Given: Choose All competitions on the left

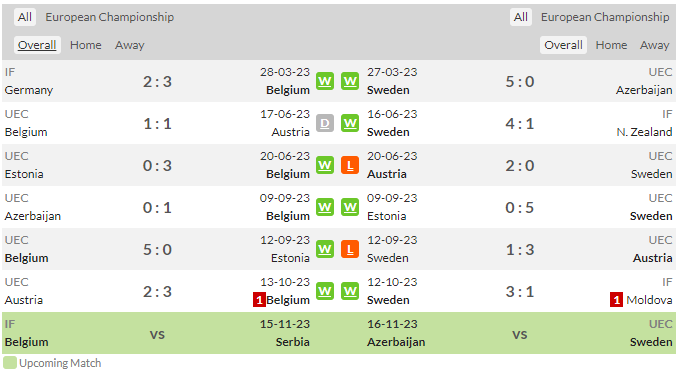Looking at the screenshot, I should coord(25,17).
